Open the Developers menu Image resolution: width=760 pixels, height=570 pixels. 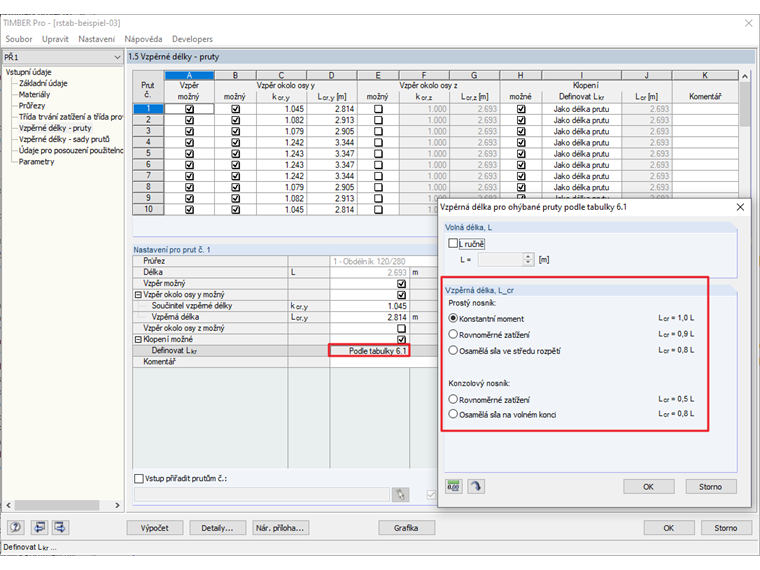[192, 39]
